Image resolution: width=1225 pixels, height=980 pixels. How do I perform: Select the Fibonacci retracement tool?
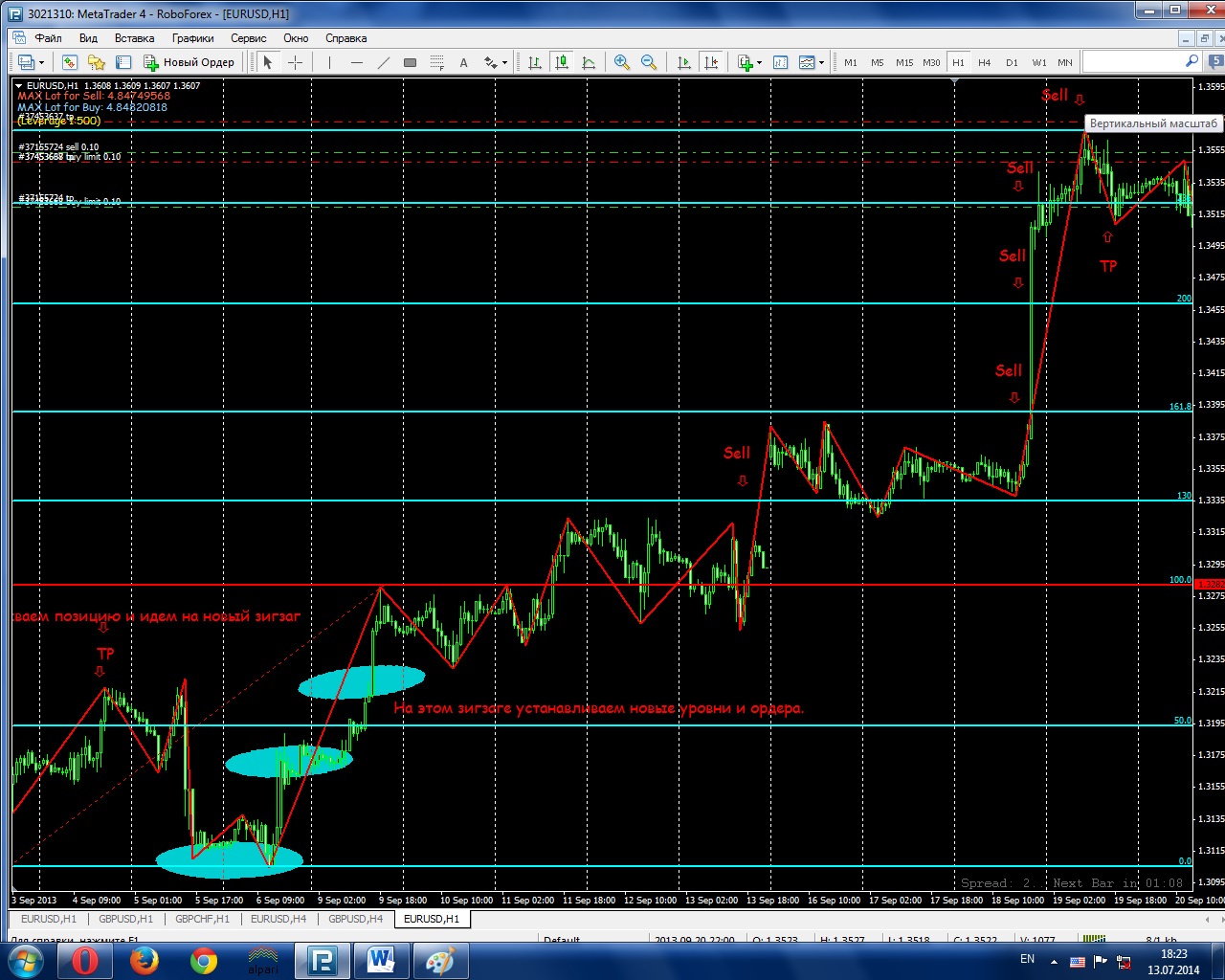436,62
